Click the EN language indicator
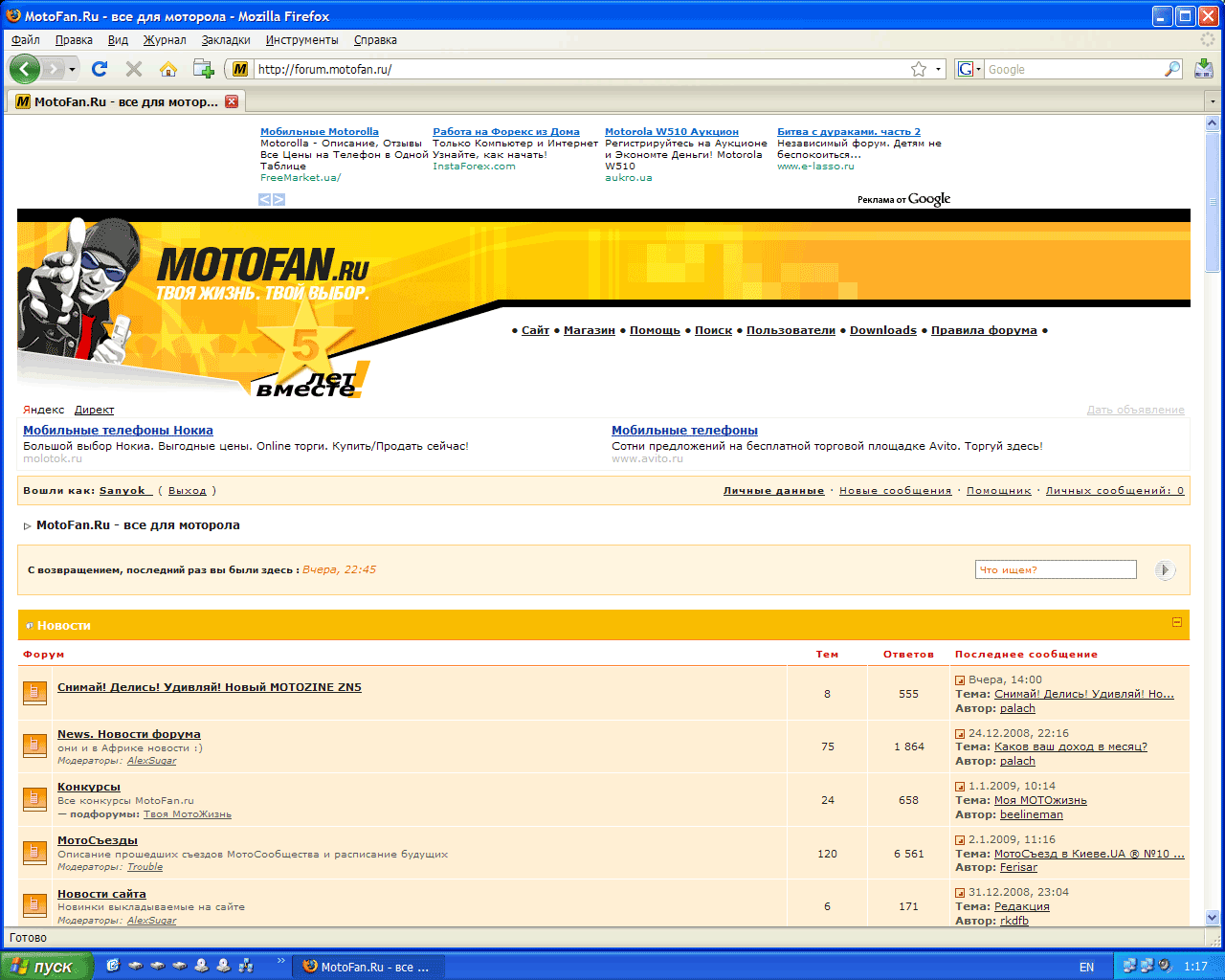The image size is (1225, 980). 1086,967
